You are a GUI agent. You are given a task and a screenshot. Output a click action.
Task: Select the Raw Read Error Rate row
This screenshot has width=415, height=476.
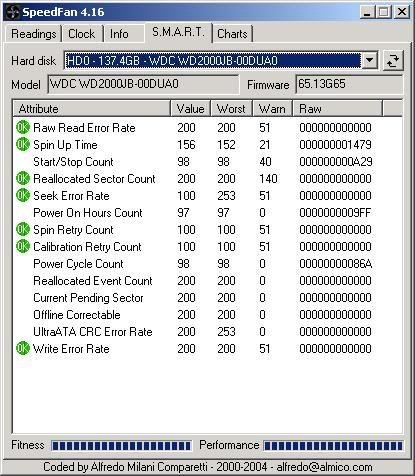(207, 127)
